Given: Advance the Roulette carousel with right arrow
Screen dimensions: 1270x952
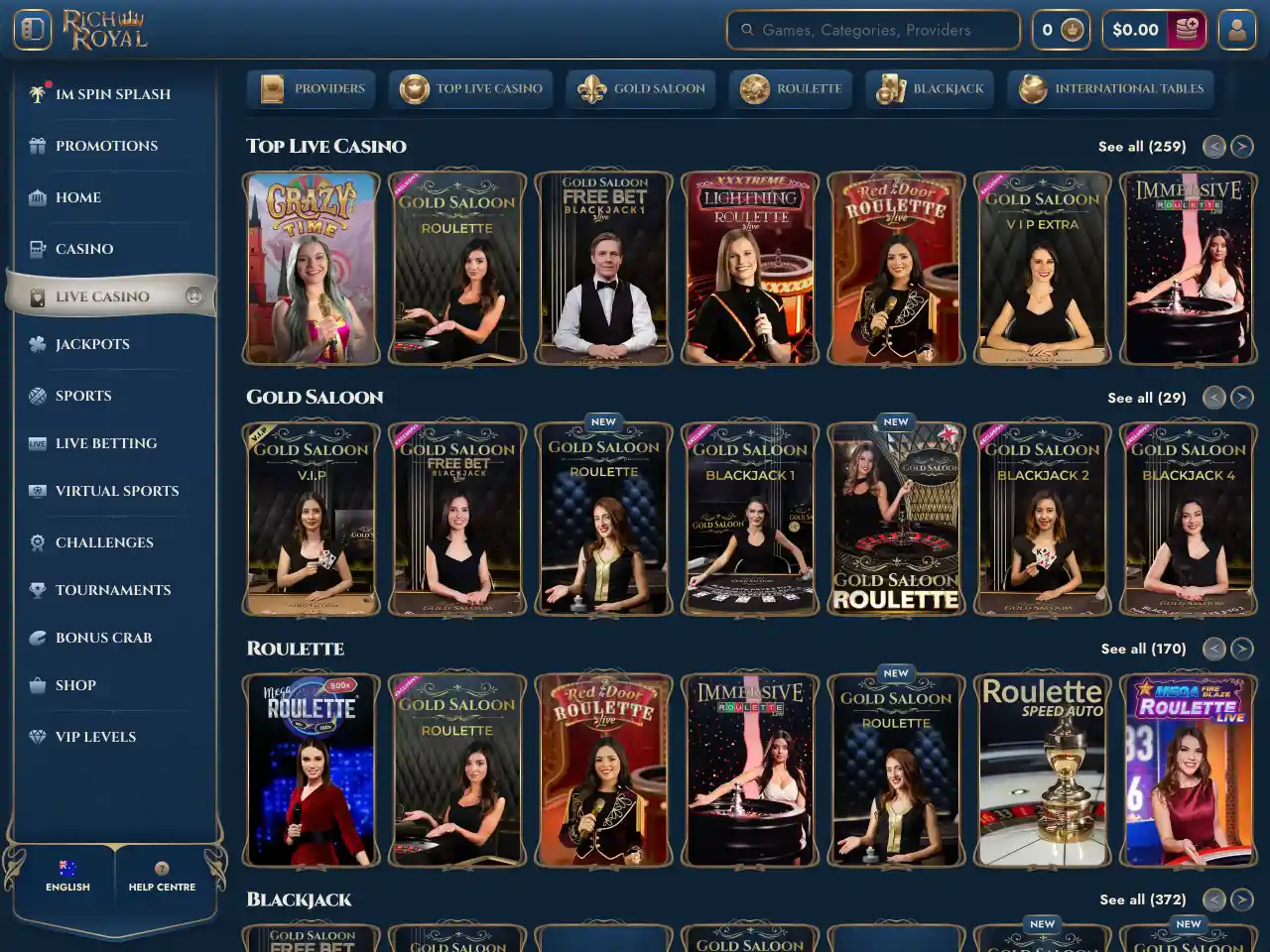Looking at the screenshot, I should (x=1241, y=649).
